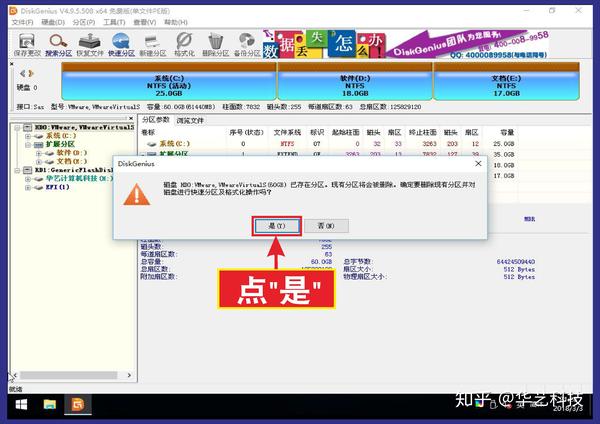Click the 系统(C:) row in partition table
Image resolution: width=600 pixels, height=424 pixels.
coord(328,144)
